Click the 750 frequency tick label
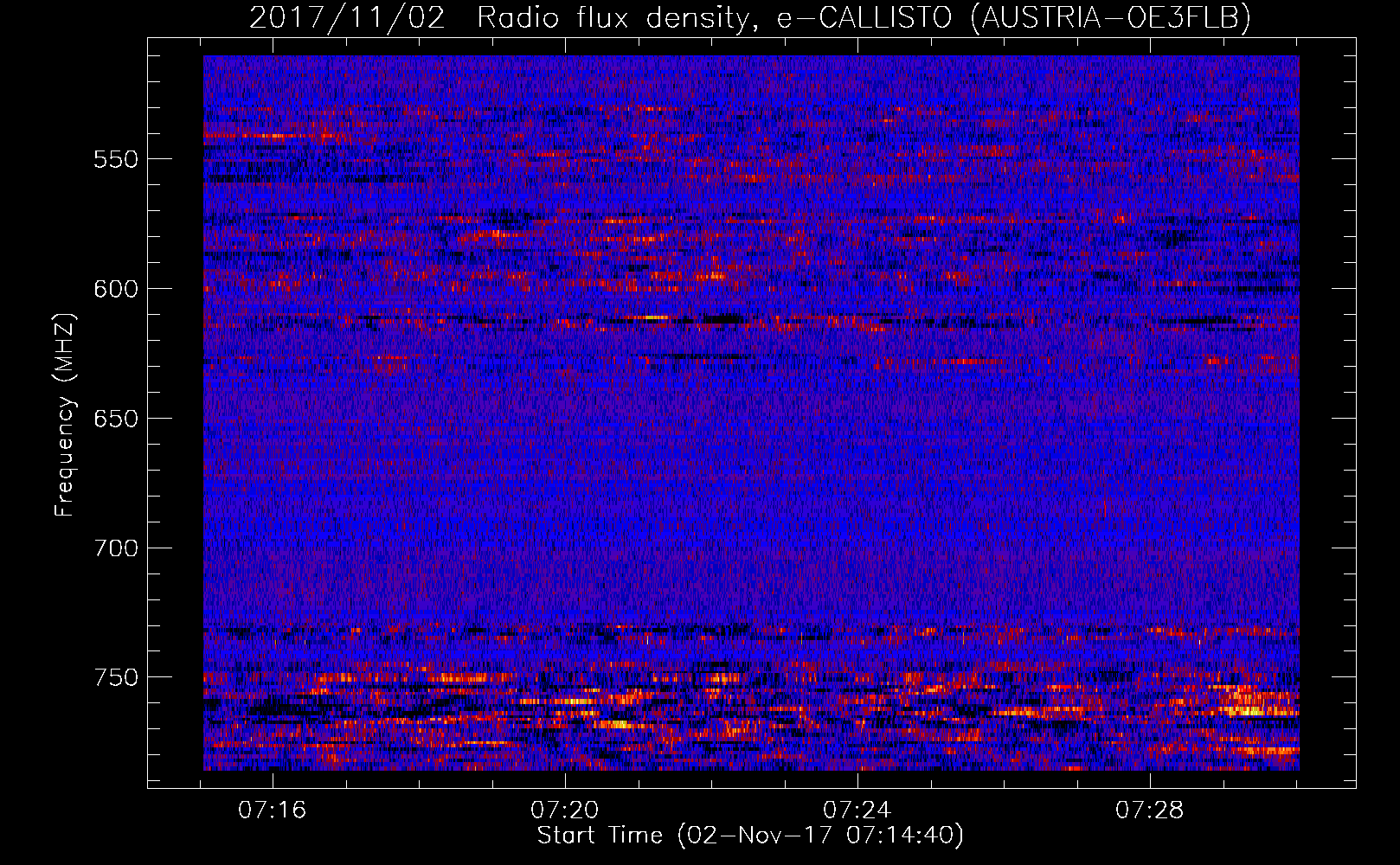The height and width of the screenshot is (865, 1400). tap(116, 677)
